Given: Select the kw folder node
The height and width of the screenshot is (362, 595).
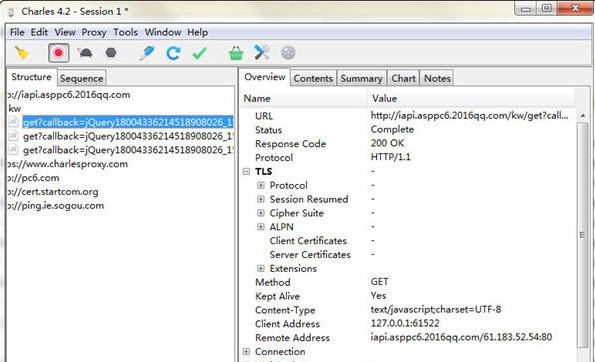Looking at the screenshot, I should pos(14,109).
